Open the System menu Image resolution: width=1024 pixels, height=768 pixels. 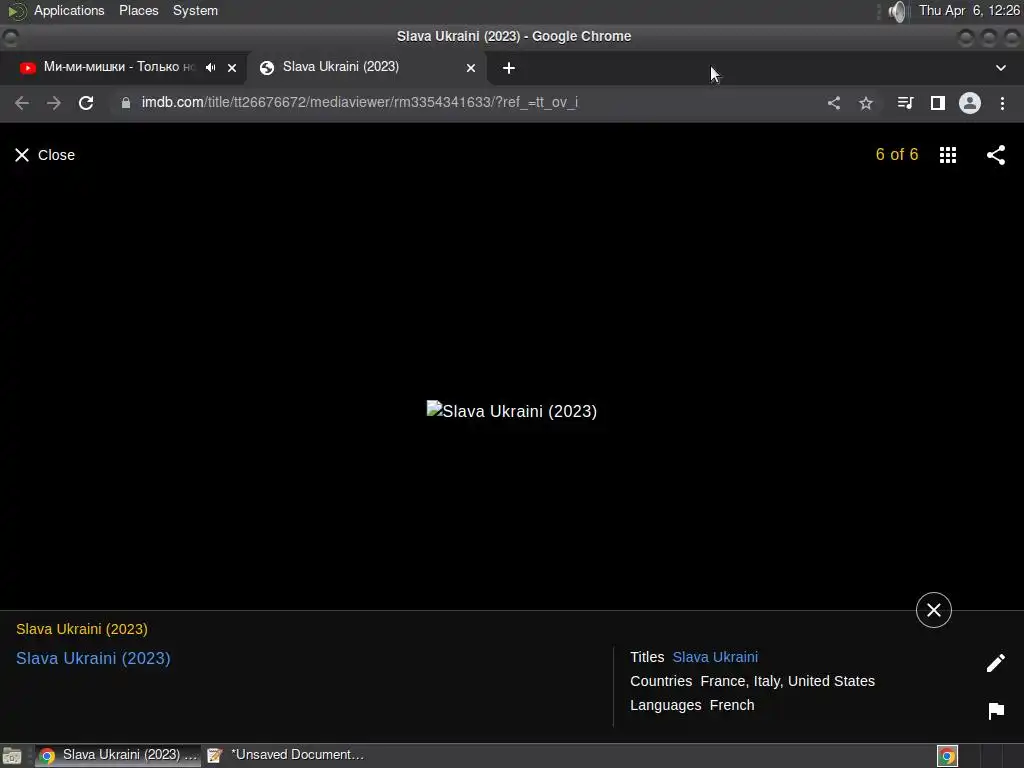tap(195, 10)
